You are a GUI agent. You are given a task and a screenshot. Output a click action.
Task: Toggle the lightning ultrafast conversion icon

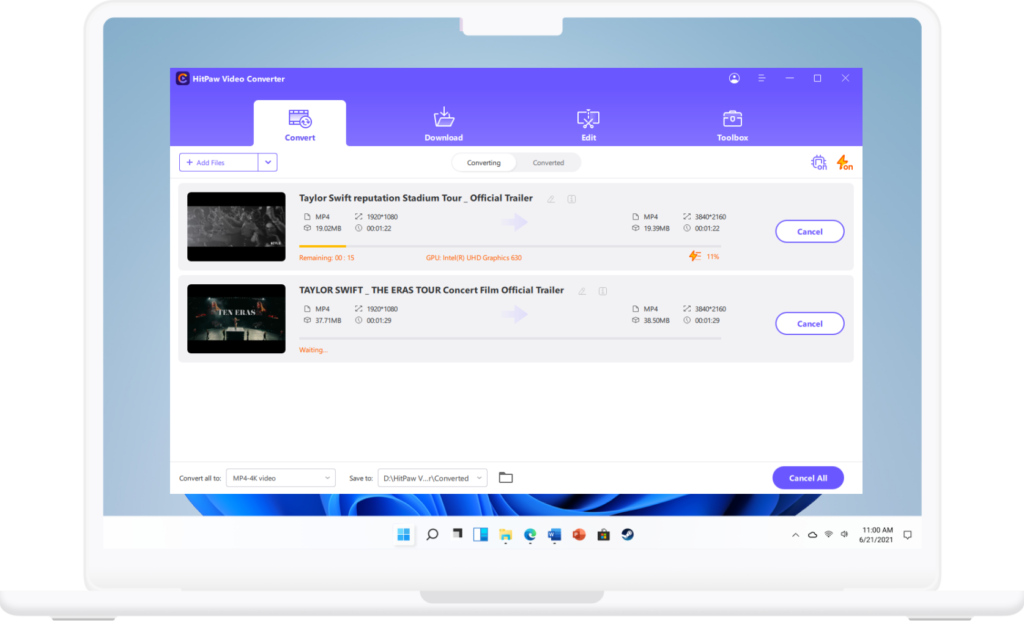(x=844, y=162)
